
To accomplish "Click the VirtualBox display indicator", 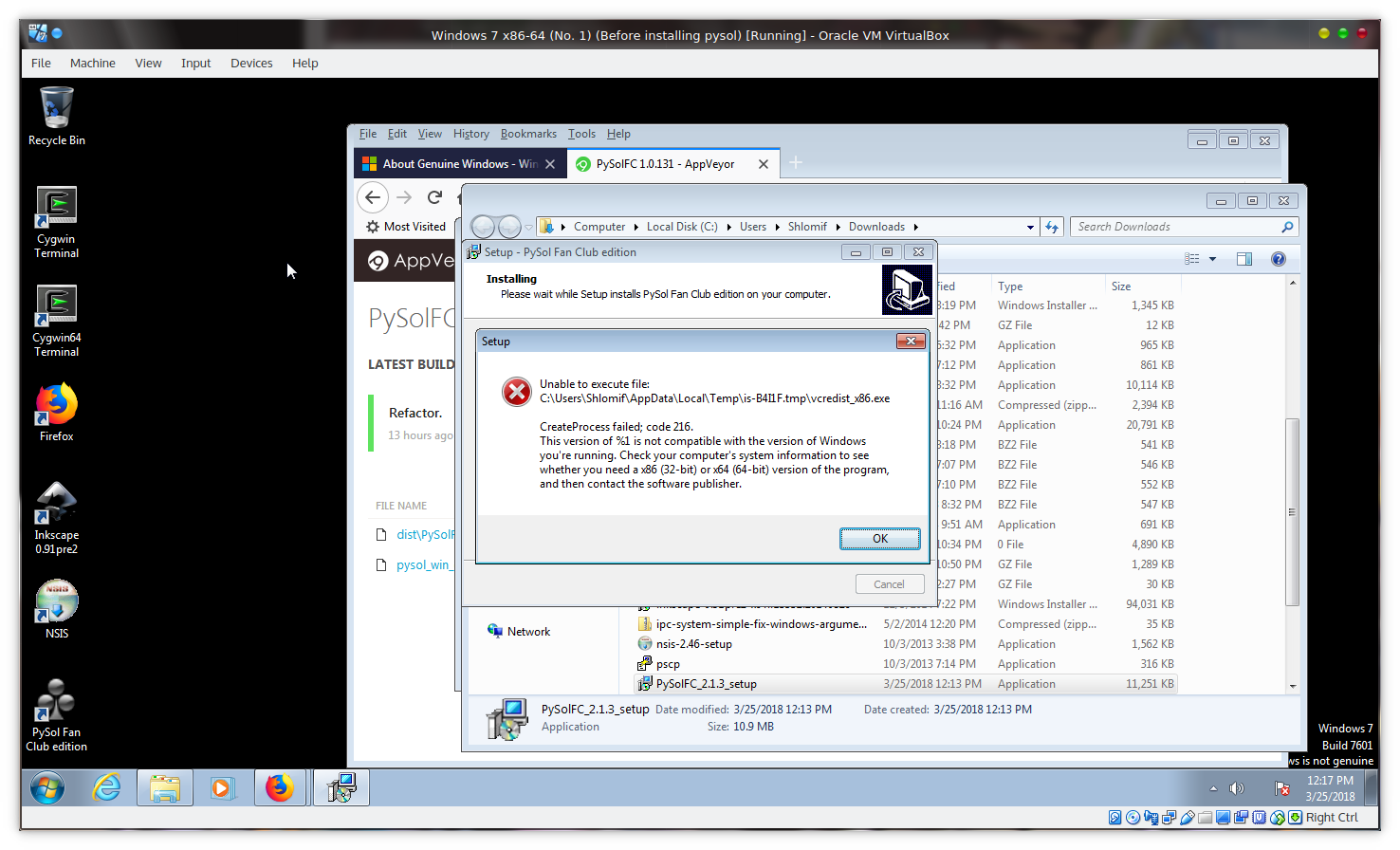I will [1224, 818].
